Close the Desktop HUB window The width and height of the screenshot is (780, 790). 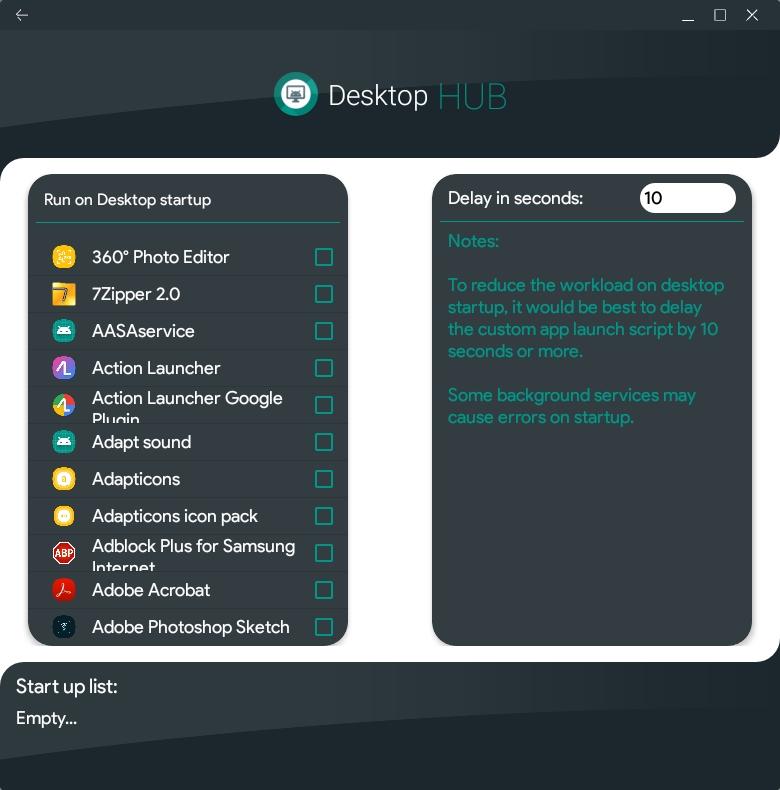(752, 15)
